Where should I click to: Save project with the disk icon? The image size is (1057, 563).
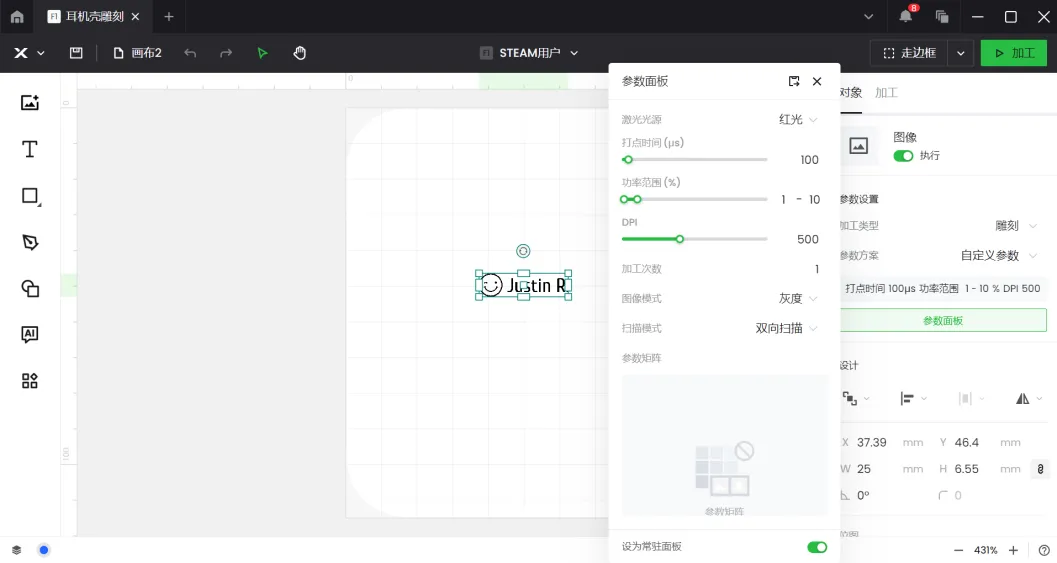tap(76, 53)
